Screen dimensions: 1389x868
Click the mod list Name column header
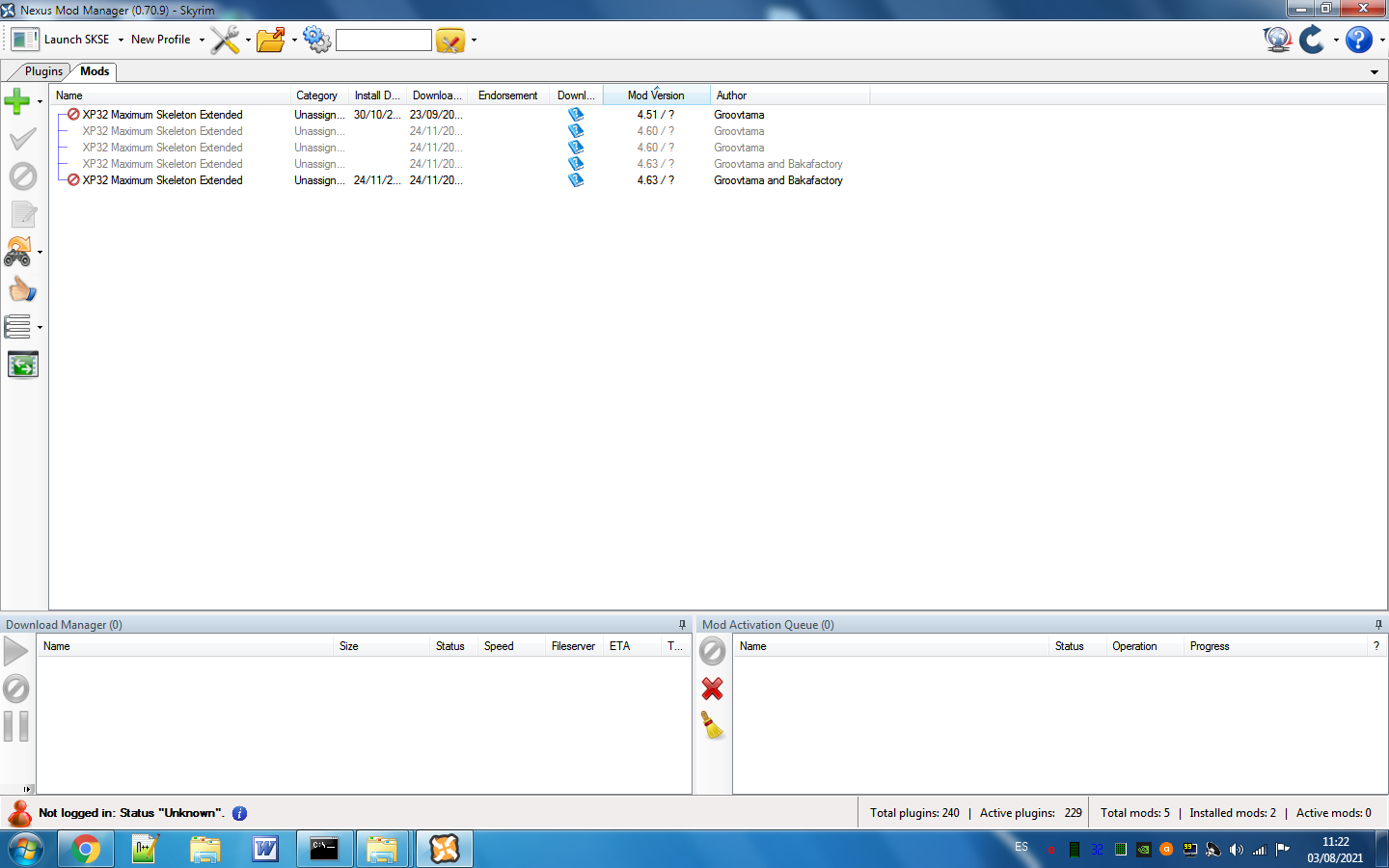170,95
